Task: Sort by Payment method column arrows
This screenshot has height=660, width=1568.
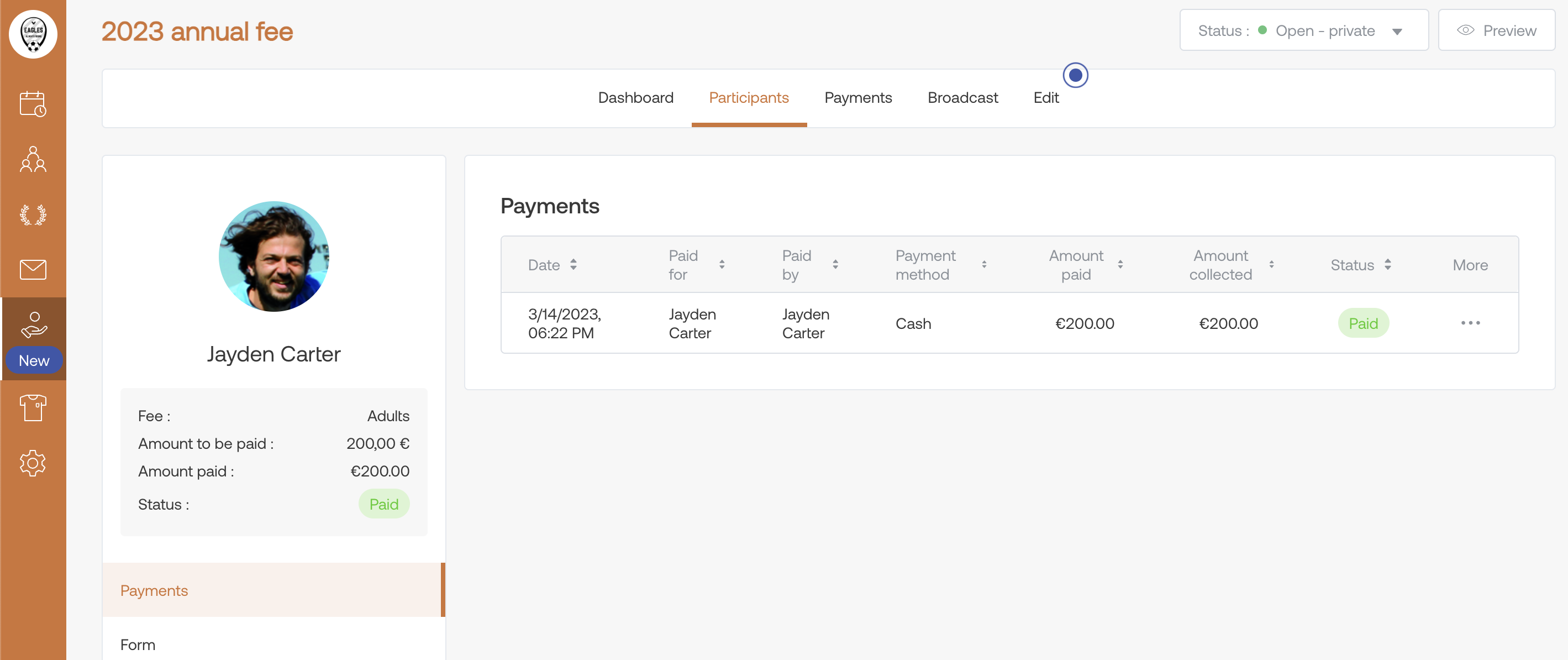Action: [983, 264]
